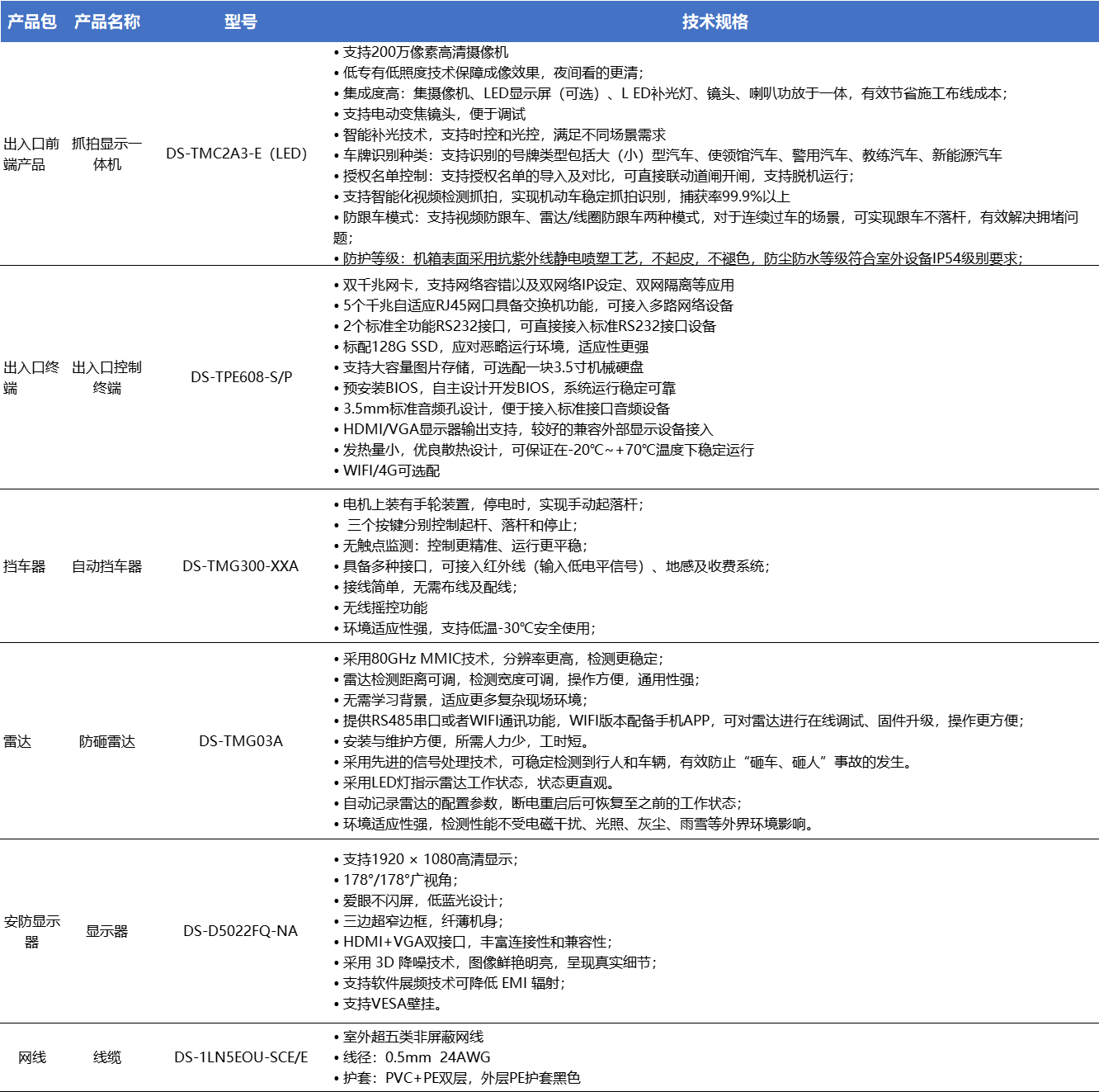Select model DS-TMG300-XXA
Screen dimensions: 1099x1092
click(x=240, y=566)
